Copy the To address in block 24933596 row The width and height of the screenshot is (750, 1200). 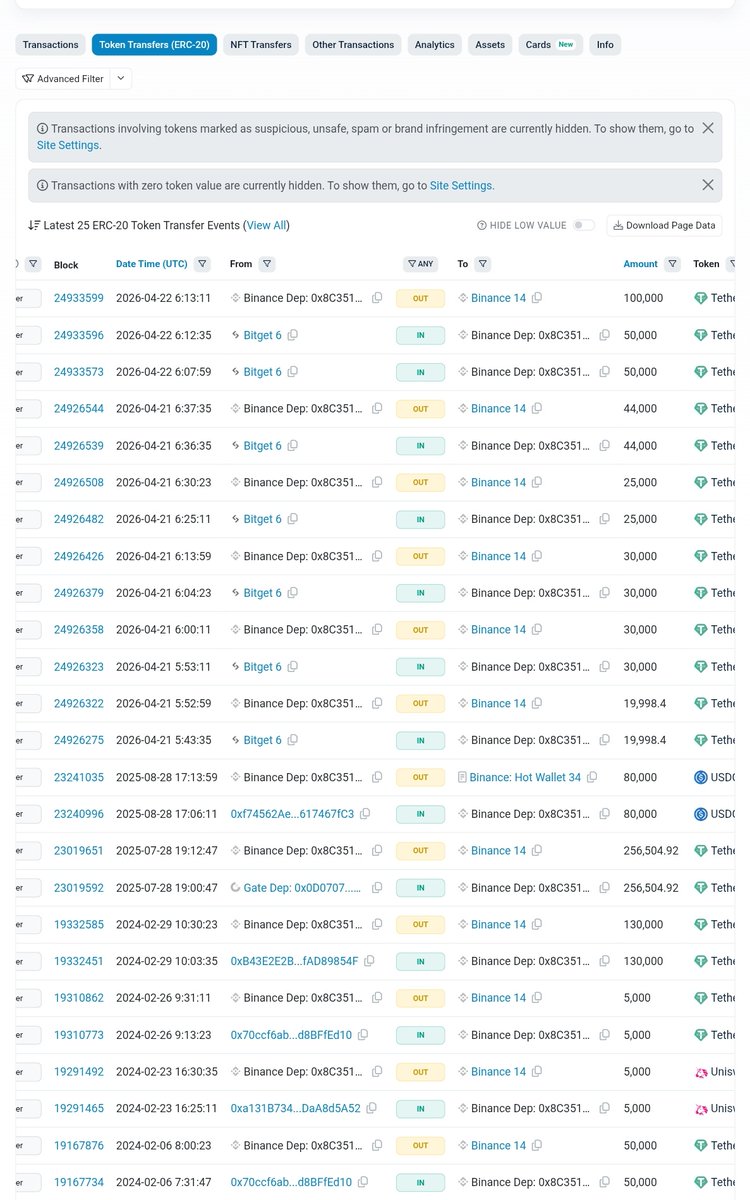point(604,335)
